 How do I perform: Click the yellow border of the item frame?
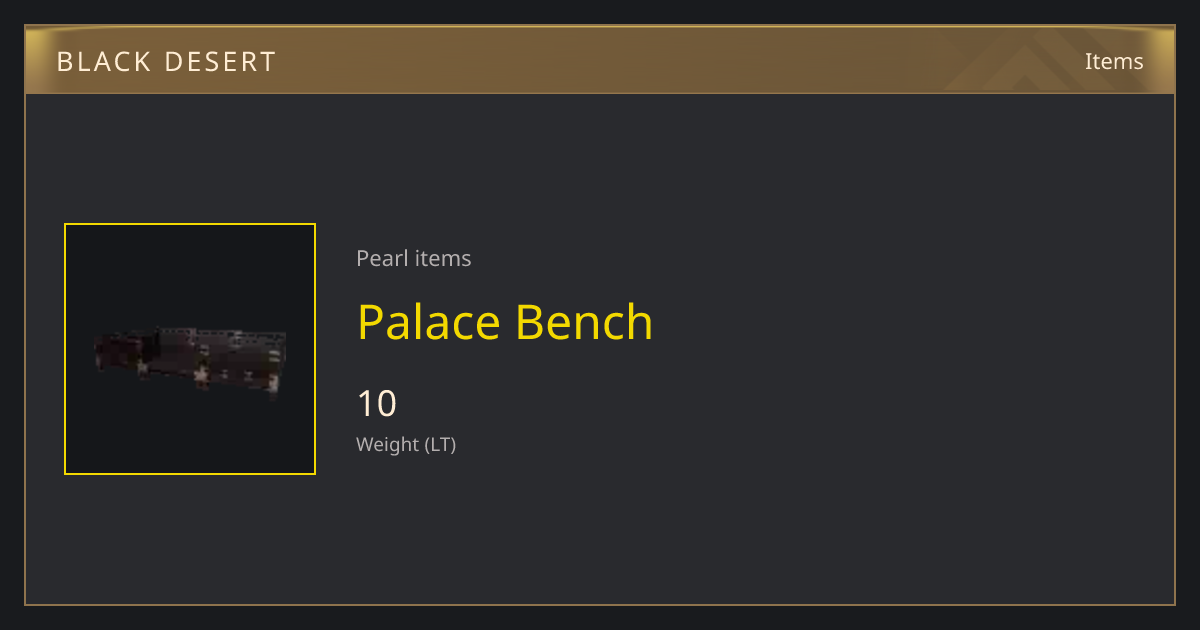tap(65, 349)
